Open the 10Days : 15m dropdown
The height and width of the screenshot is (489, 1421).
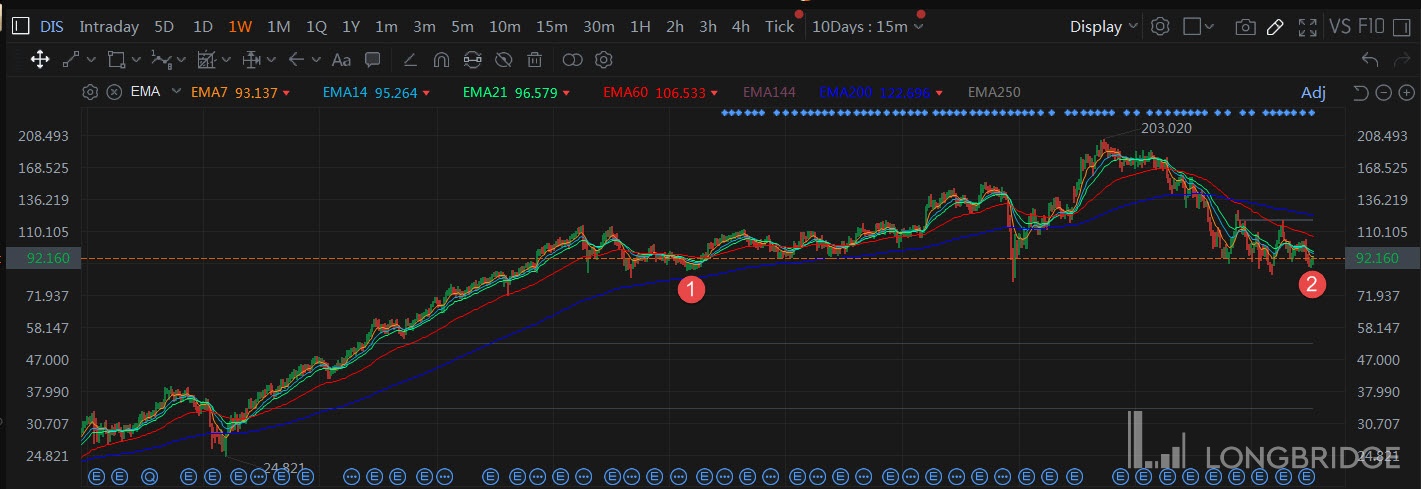click(x=867, y=27)
